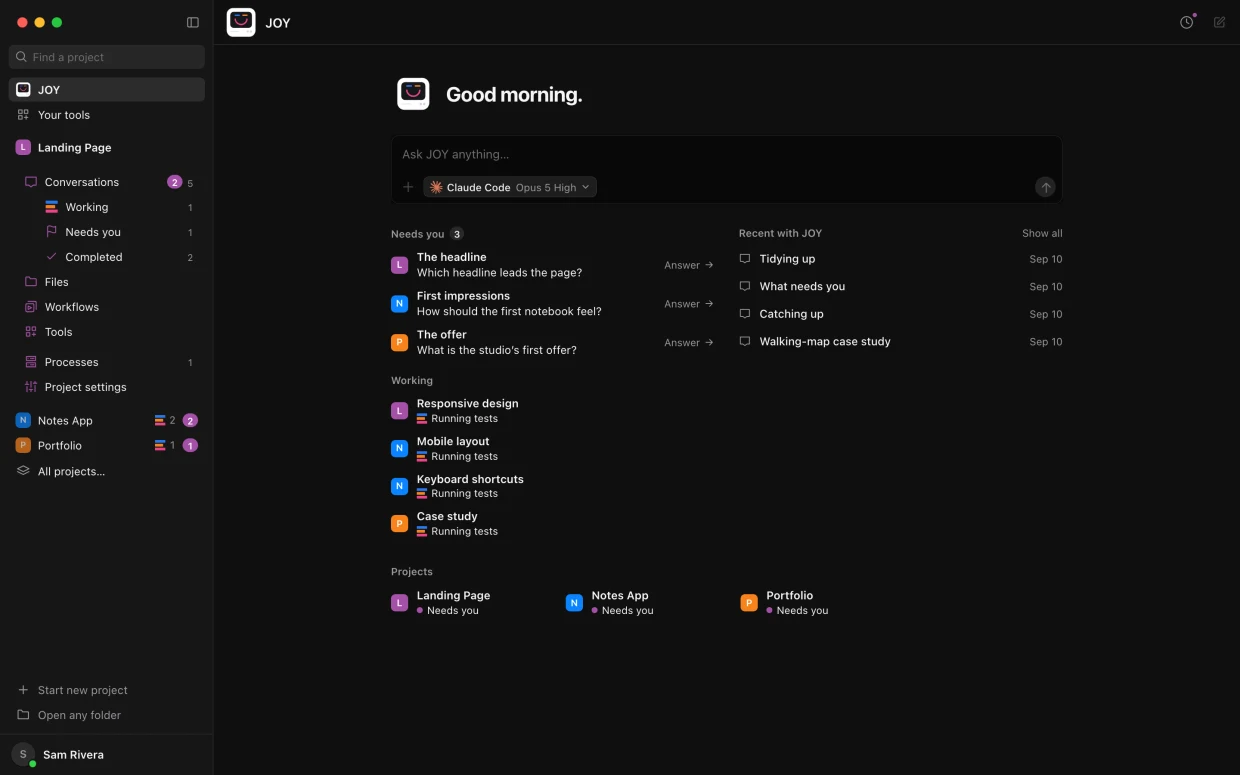The height and width of the screenshot is (775, 1240).
Task: Collapse the Landing Page project
Action: 107,147
